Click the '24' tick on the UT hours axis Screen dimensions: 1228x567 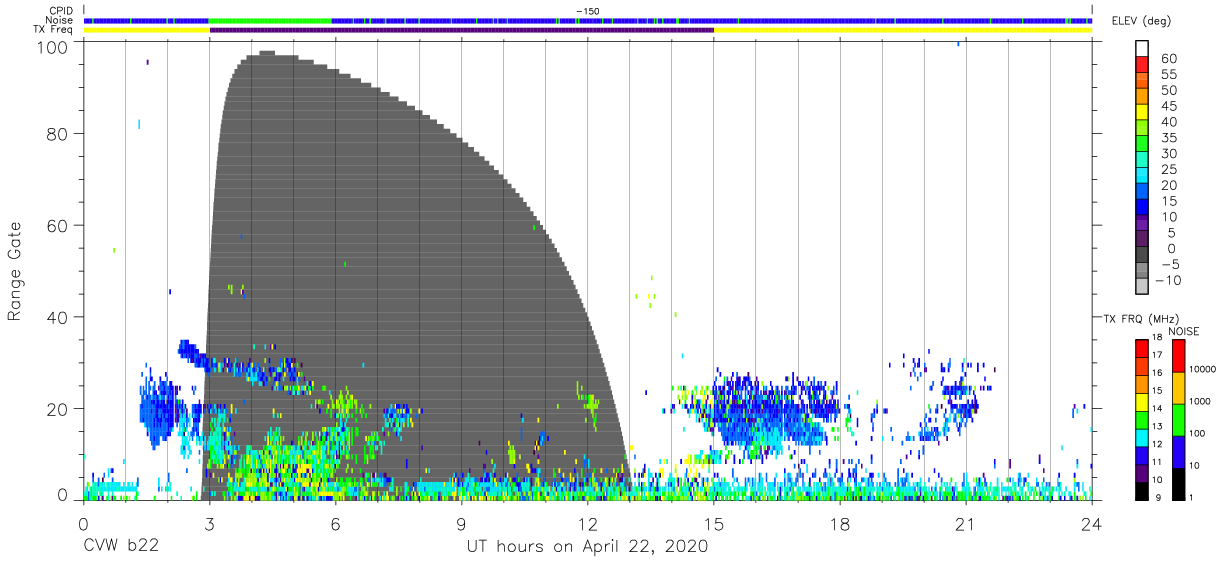click(x=1092, y=522)
